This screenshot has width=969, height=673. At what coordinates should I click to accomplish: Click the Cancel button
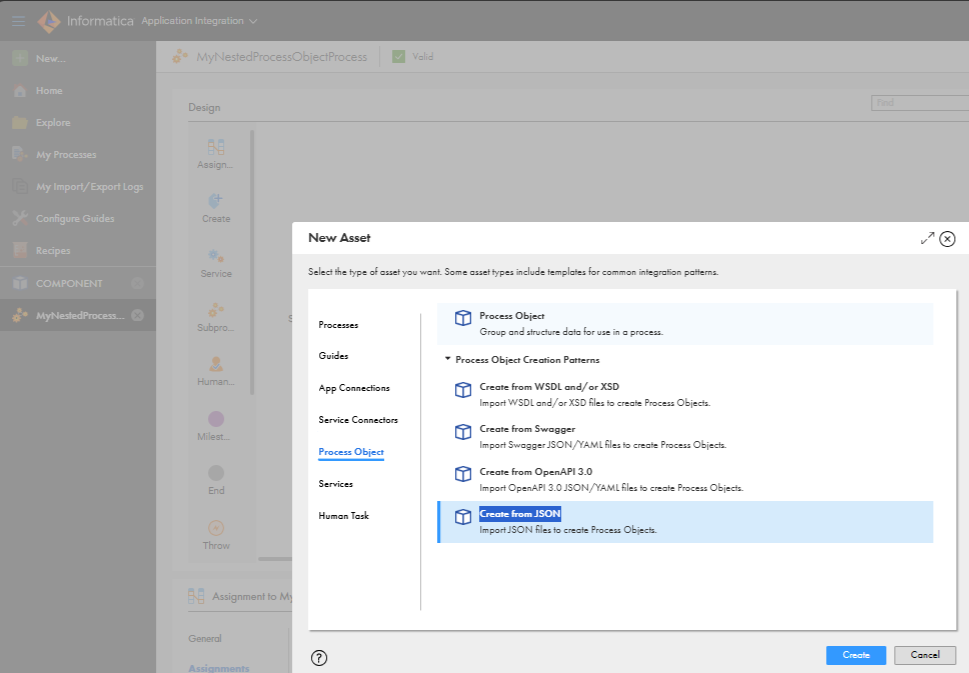click(925, 655)
